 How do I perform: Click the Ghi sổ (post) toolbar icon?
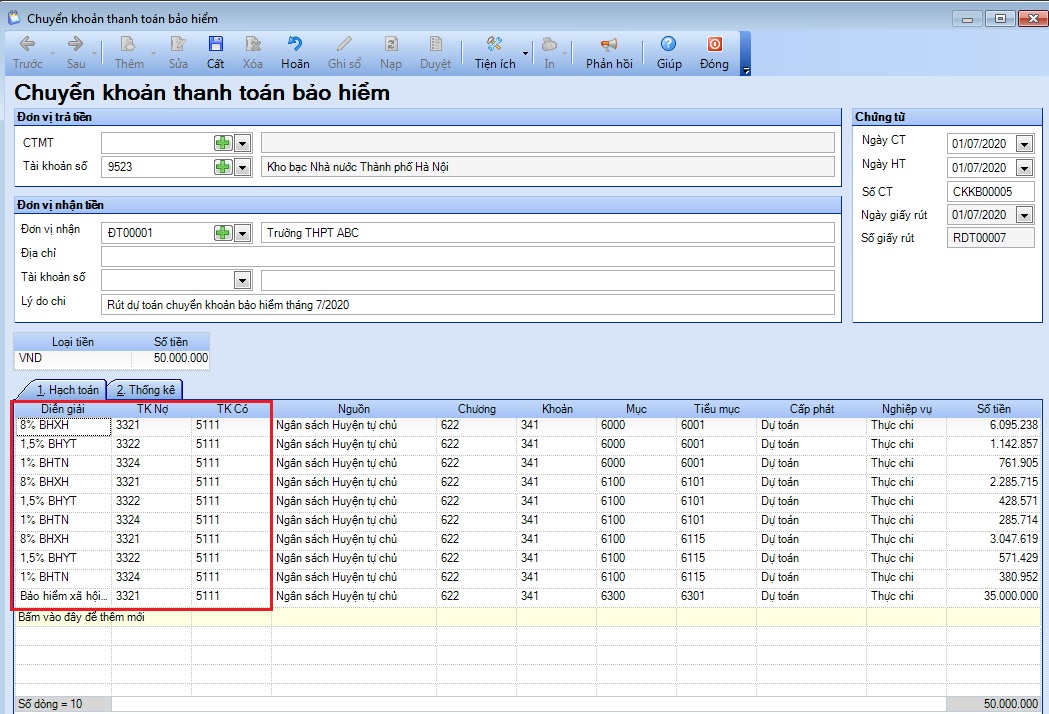344,44
